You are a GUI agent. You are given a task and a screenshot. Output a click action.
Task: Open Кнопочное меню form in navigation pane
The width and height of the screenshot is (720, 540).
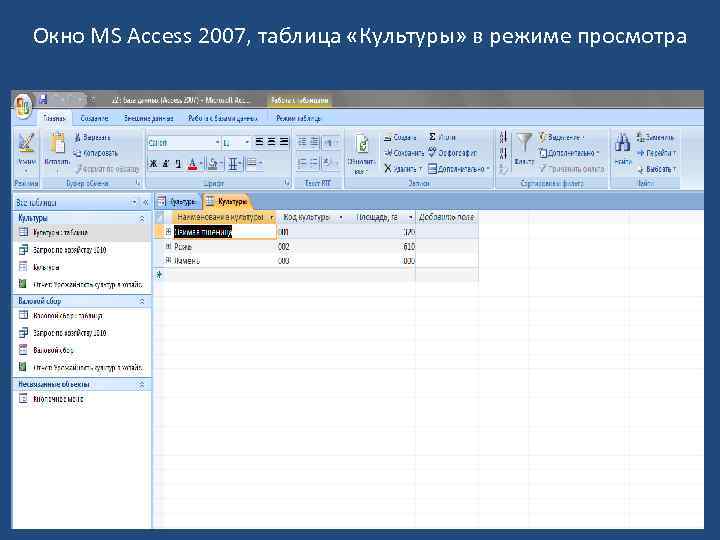(81, 399)
